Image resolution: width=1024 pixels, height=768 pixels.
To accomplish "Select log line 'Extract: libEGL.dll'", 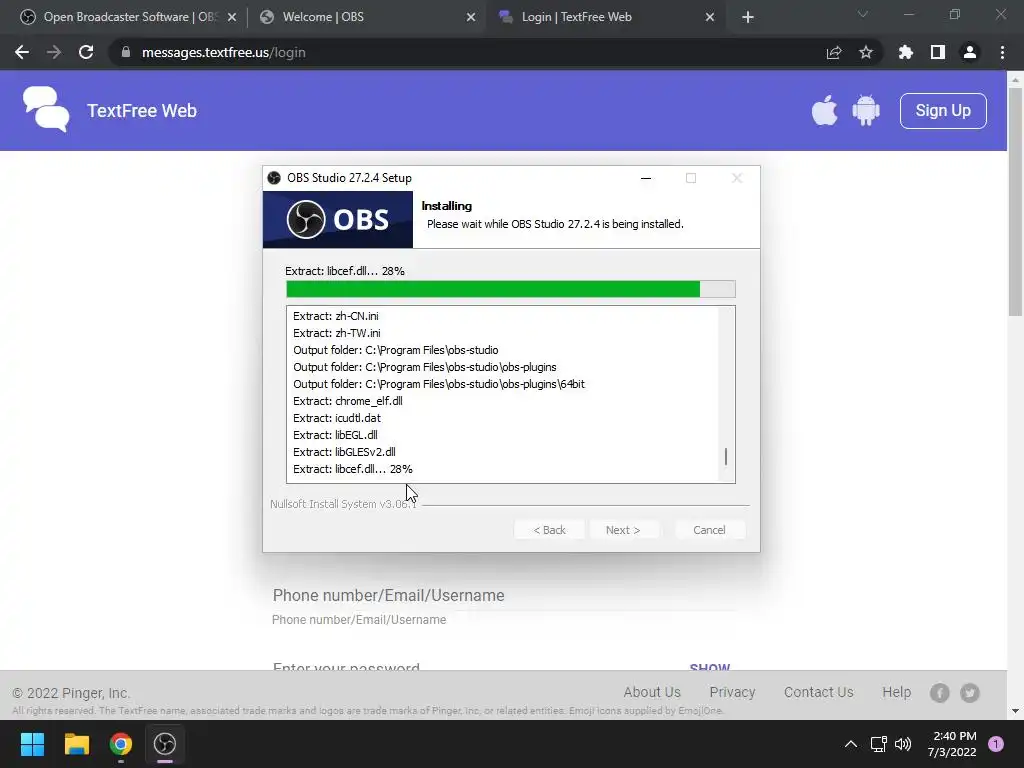I will click(x=335, y=435).
